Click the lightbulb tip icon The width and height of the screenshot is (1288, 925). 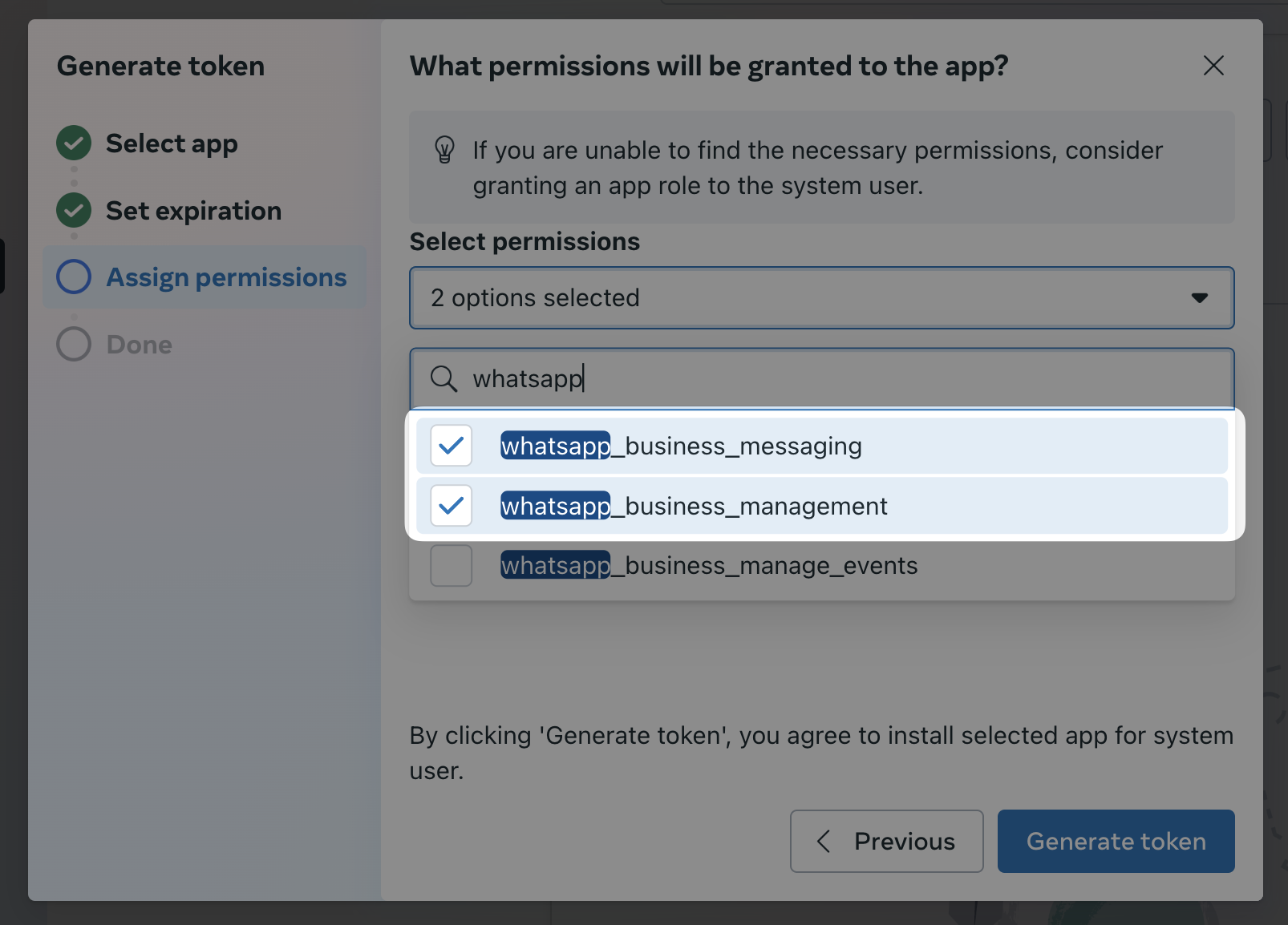coord(444,150)
